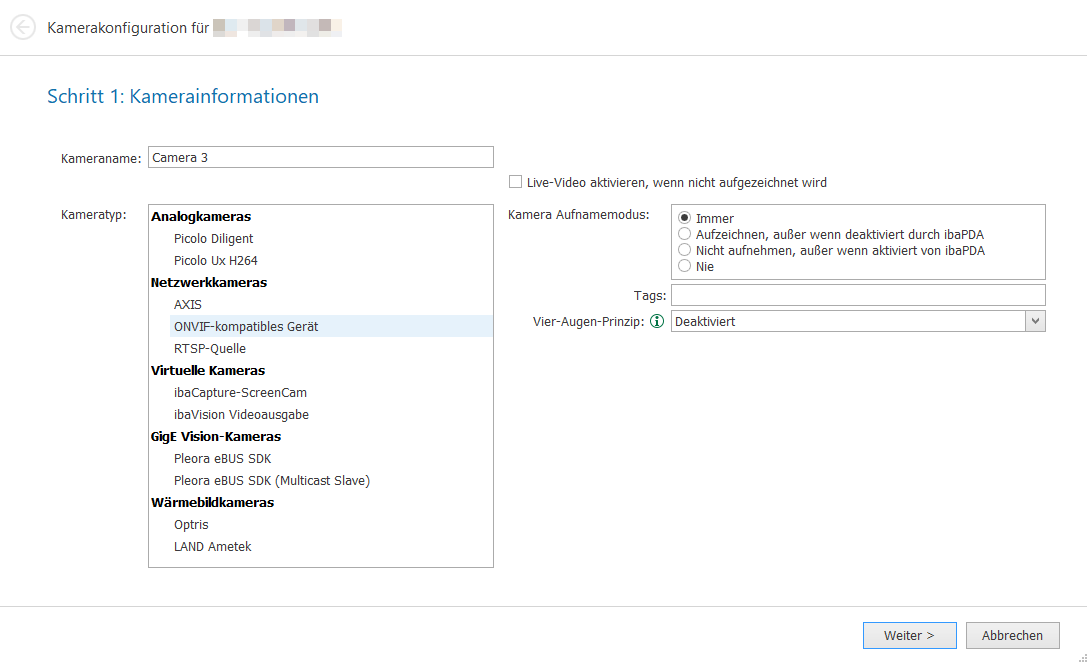Click the Vier-Augen-Prinzip info icon
The height and width of the screenshot is (662, 1087).
click(656, 322)
